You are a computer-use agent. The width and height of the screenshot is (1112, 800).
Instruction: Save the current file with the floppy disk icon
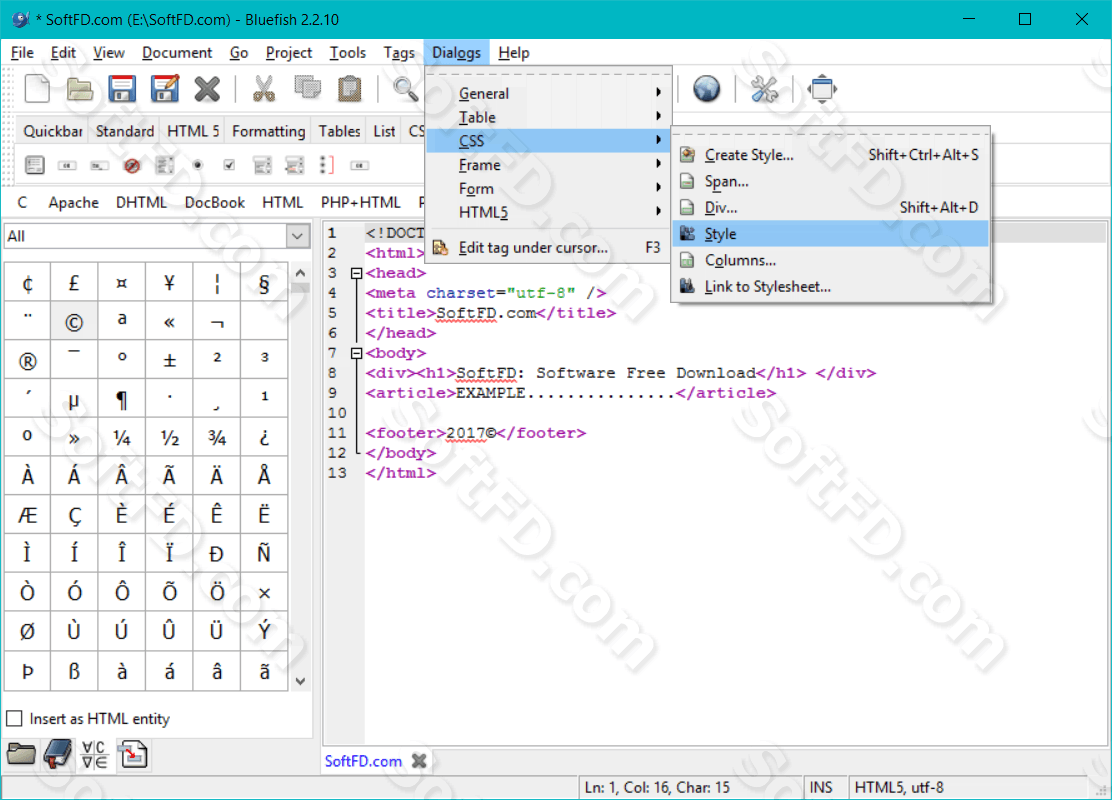[x=122, y=89]
